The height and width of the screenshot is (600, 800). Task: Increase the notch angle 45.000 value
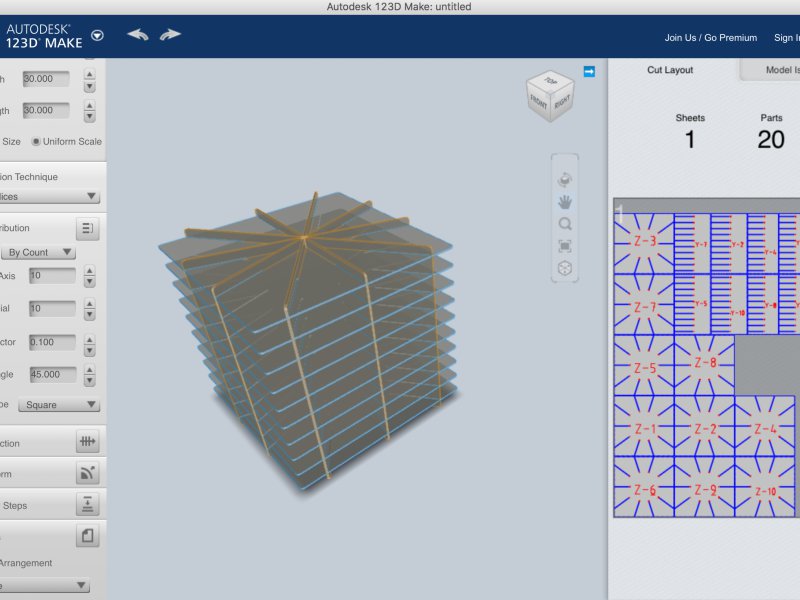pos(89,370)
